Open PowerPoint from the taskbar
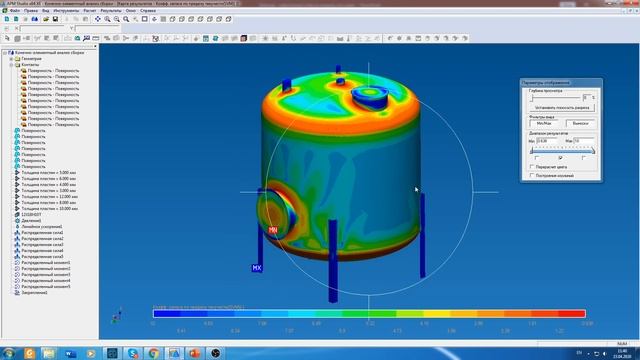Viewport: 640px width, 360px height. pyautogui.click(x=195, y=353)
